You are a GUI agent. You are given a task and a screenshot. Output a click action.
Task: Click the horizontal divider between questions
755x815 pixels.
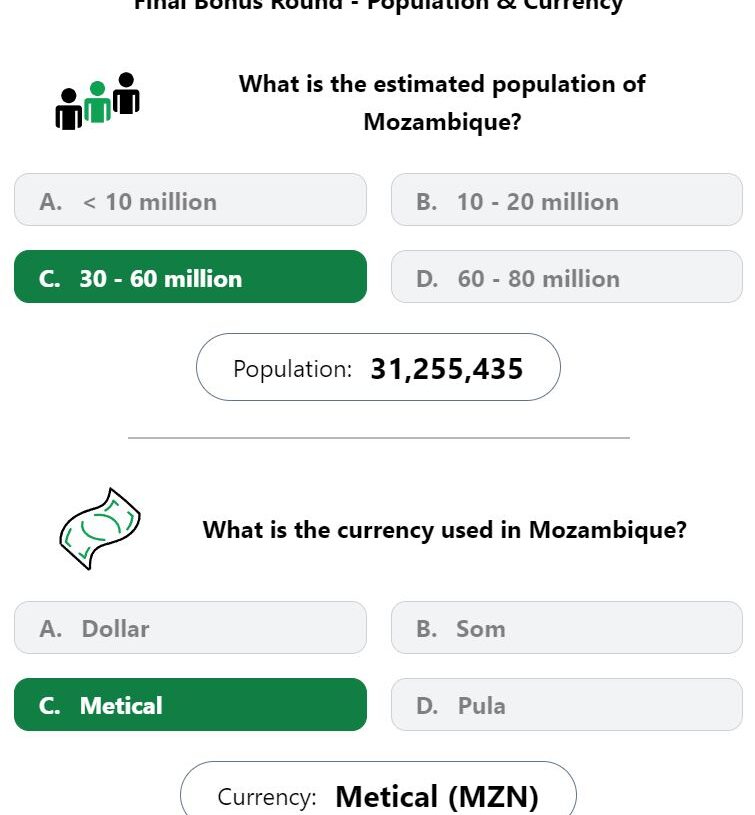pyautogui.click(x=379, y=438)
